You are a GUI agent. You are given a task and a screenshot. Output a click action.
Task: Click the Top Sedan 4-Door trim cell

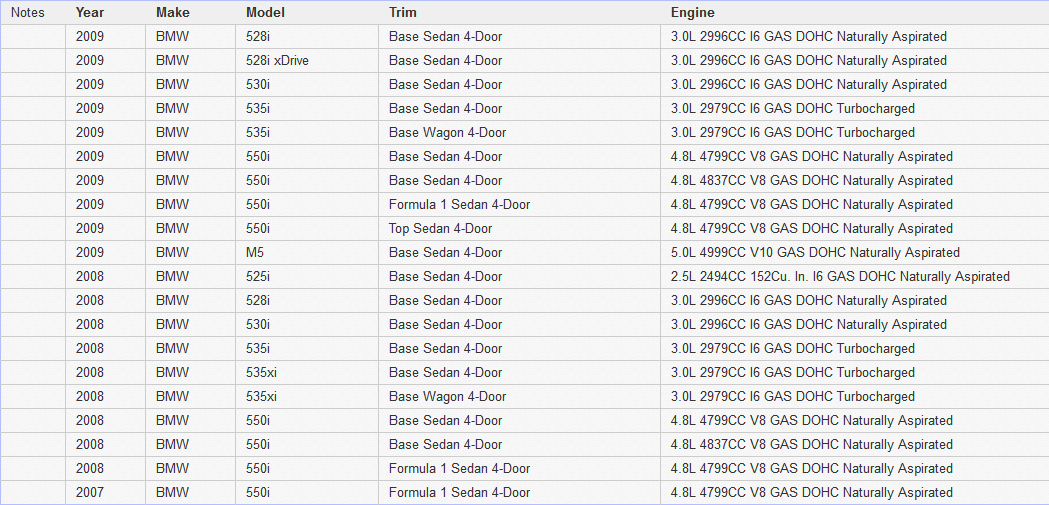click(440, 228)
